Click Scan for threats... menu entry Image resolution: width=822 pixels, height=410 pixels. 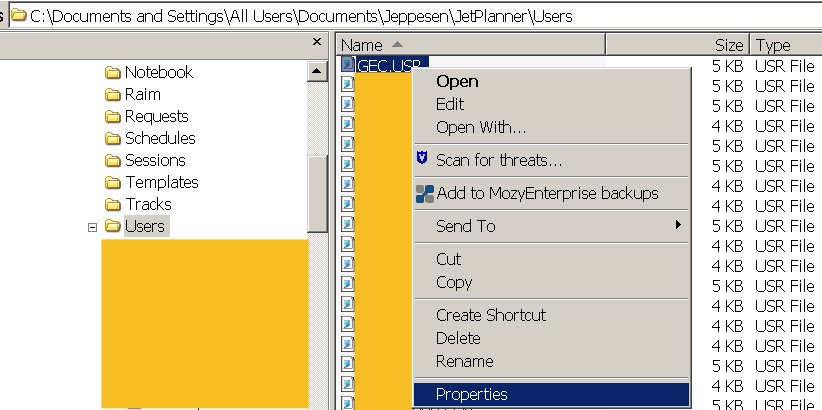498,160
